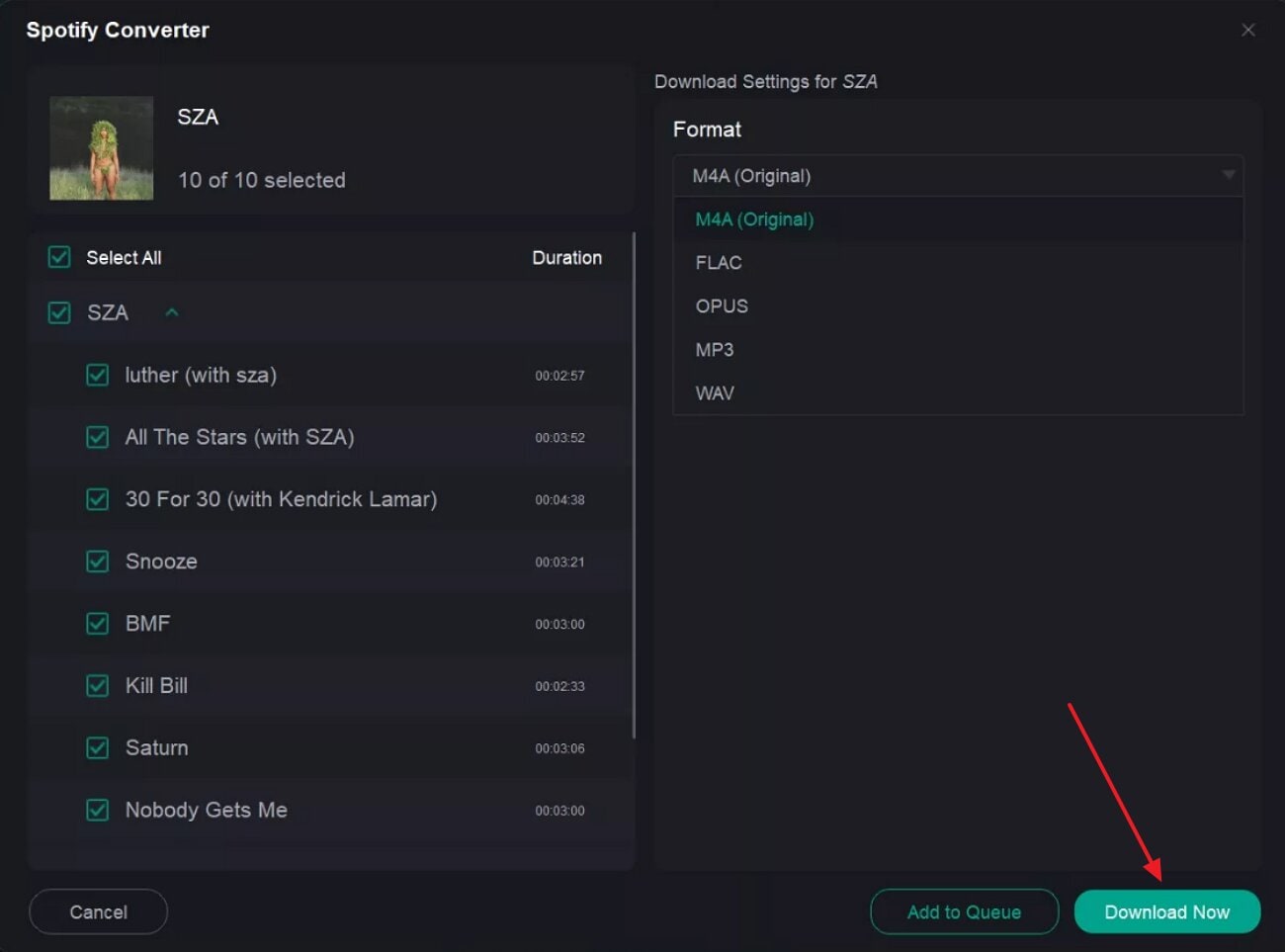Deselect the "luther (with sza)" track
This screenshot has height=952, width=1285.
coord(97,375)
